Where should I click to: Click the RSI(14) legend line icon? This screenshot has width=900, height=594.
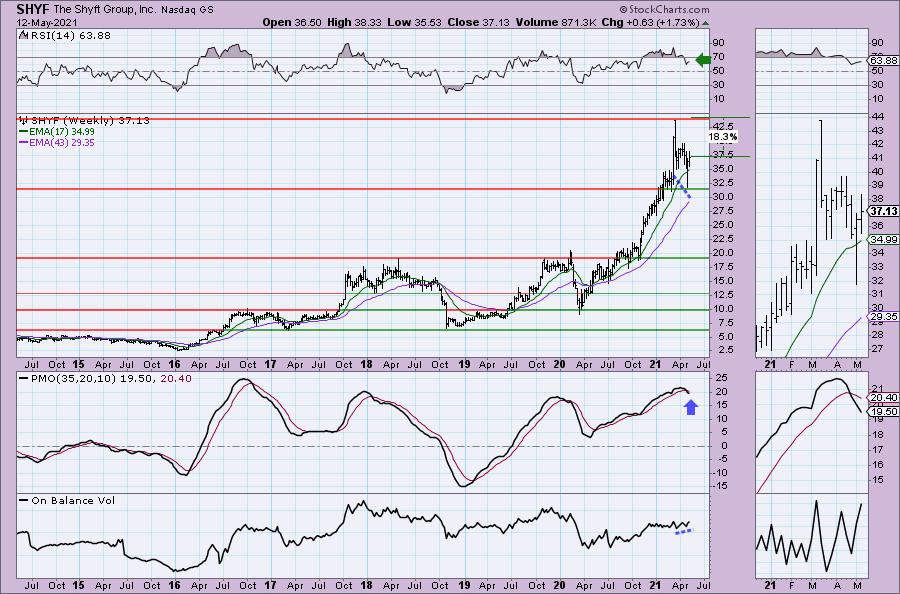[x=22, y=35]
